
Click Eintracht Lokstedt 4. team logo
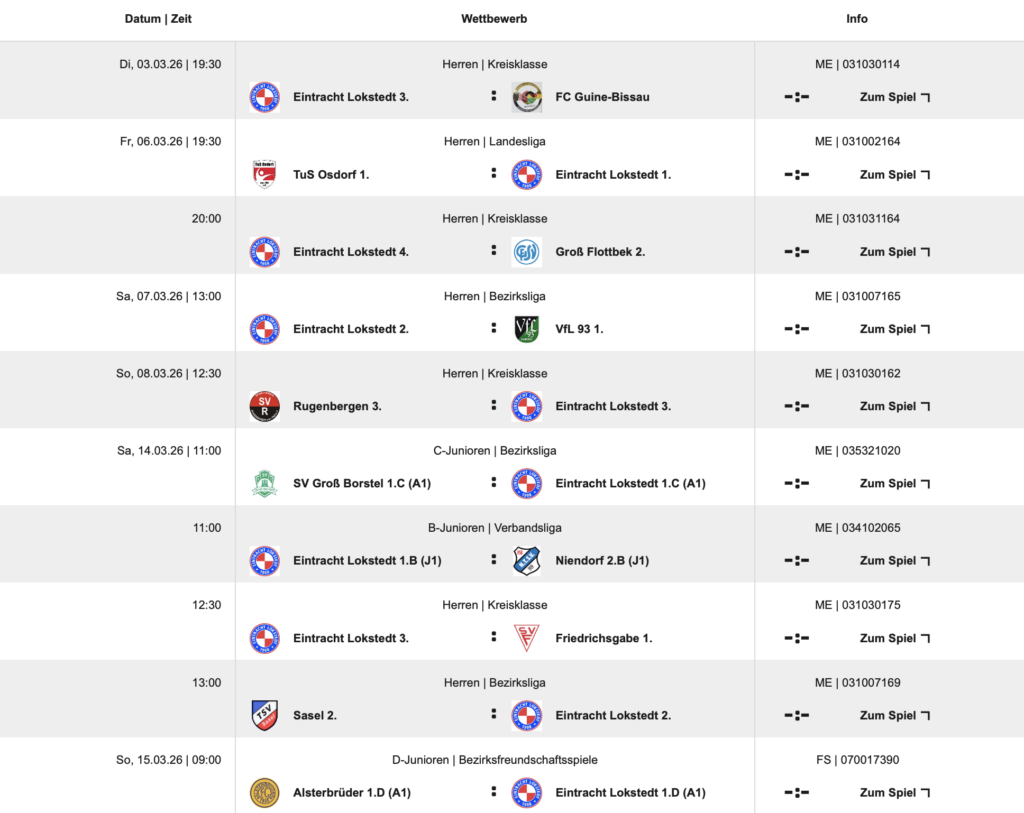pos(264,252)
